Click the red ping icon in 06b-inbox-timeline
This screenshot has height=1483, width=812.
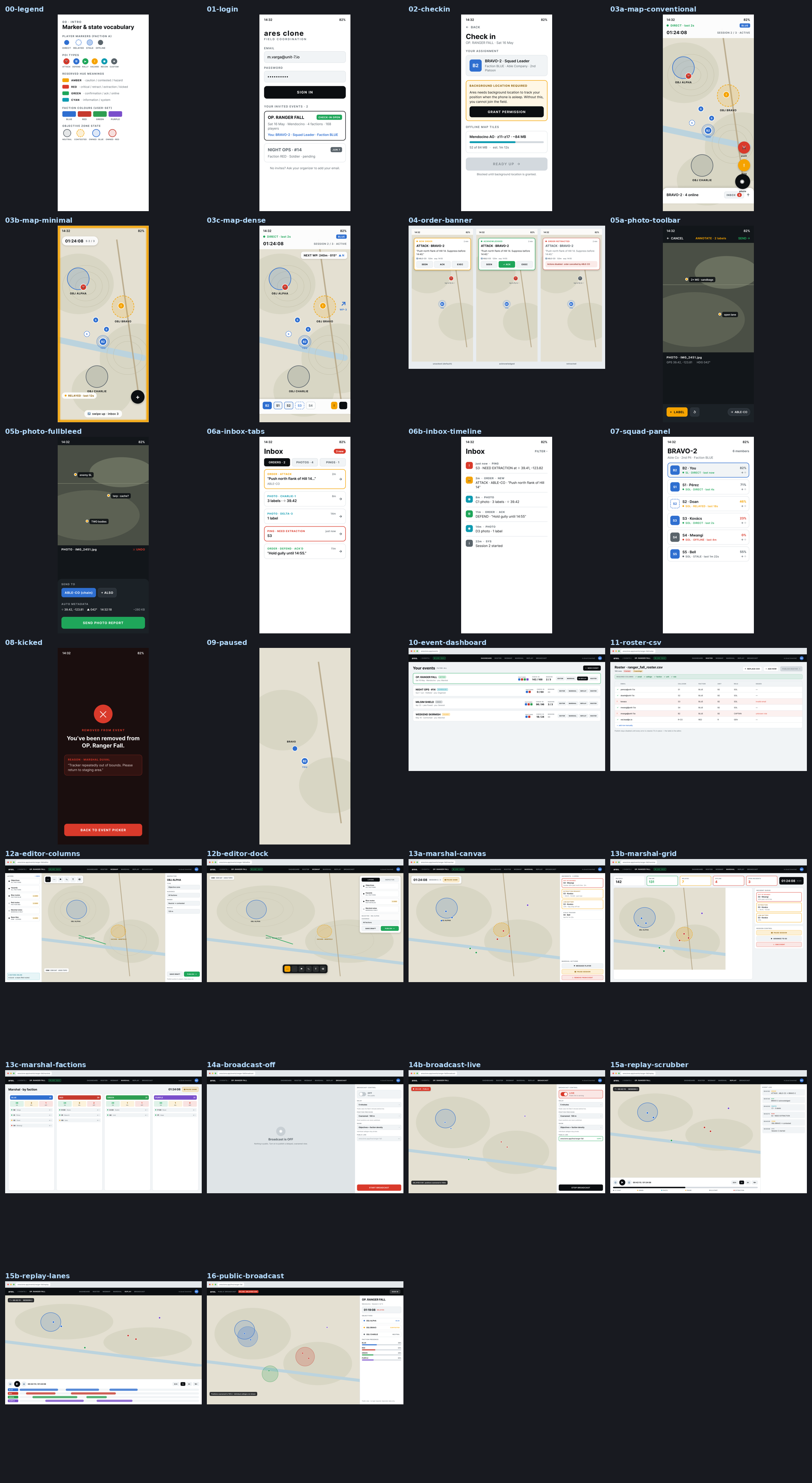pos(469,466)
